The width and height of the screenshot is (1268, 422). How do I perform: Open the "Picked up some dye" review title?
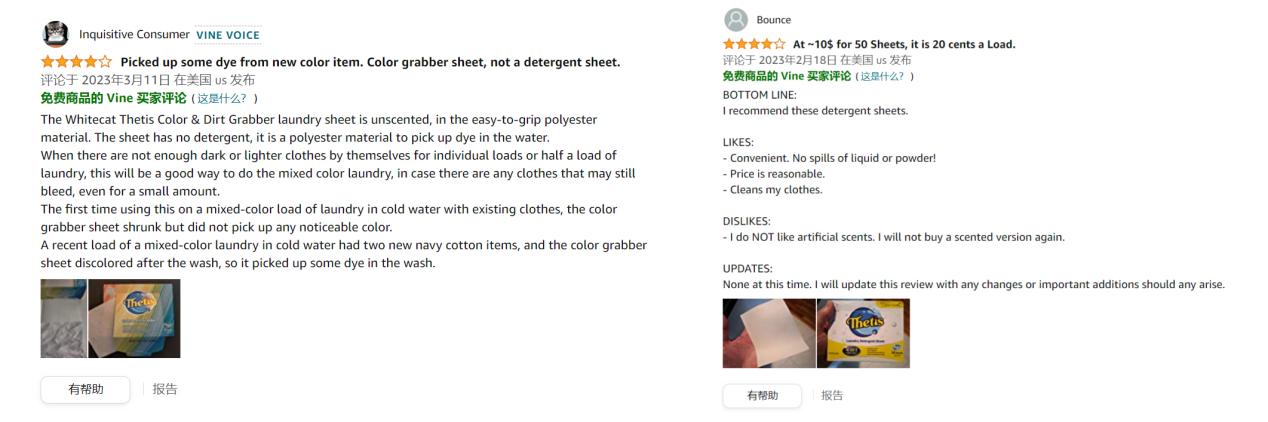click(x=370, y=62)
